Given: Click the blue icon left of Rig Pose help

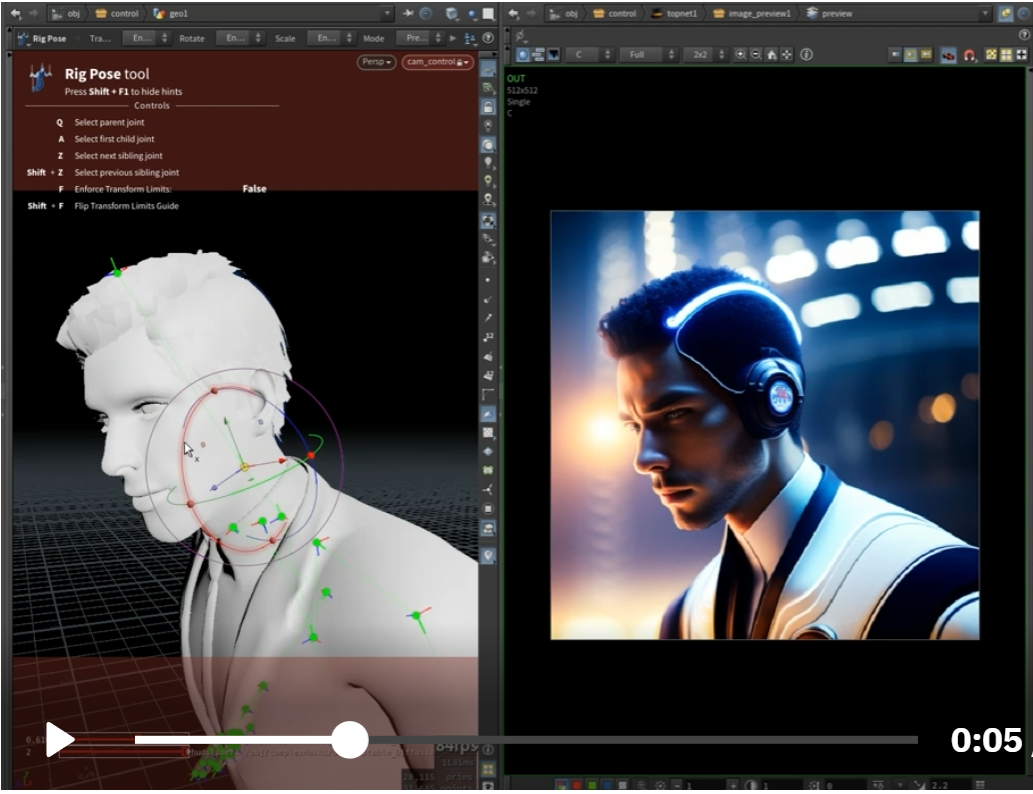Looking at the screenshot, I should [x=470, y=38].
